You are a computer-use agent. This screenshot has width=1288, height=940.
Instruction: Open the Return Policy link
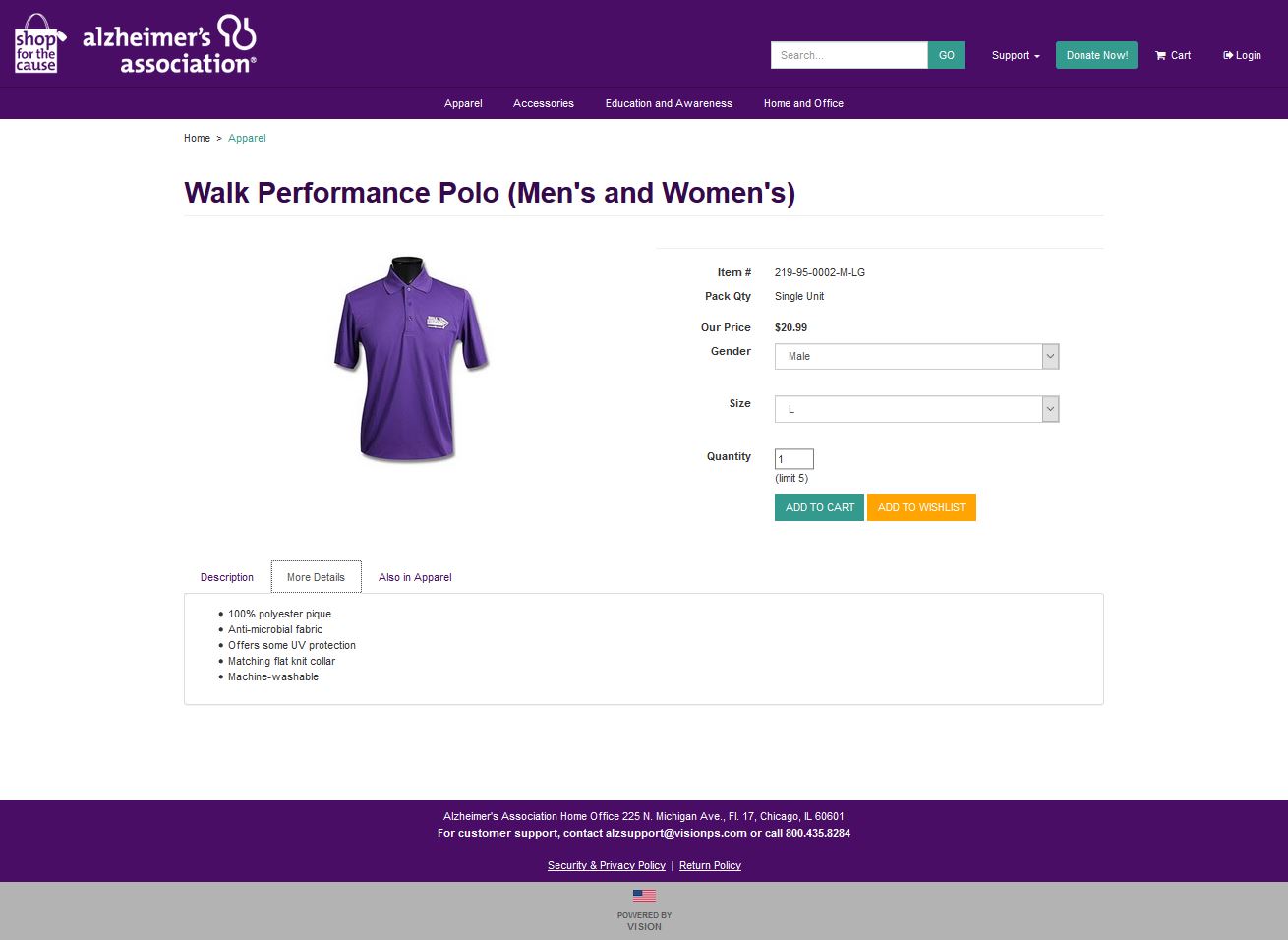coord(710,865)
